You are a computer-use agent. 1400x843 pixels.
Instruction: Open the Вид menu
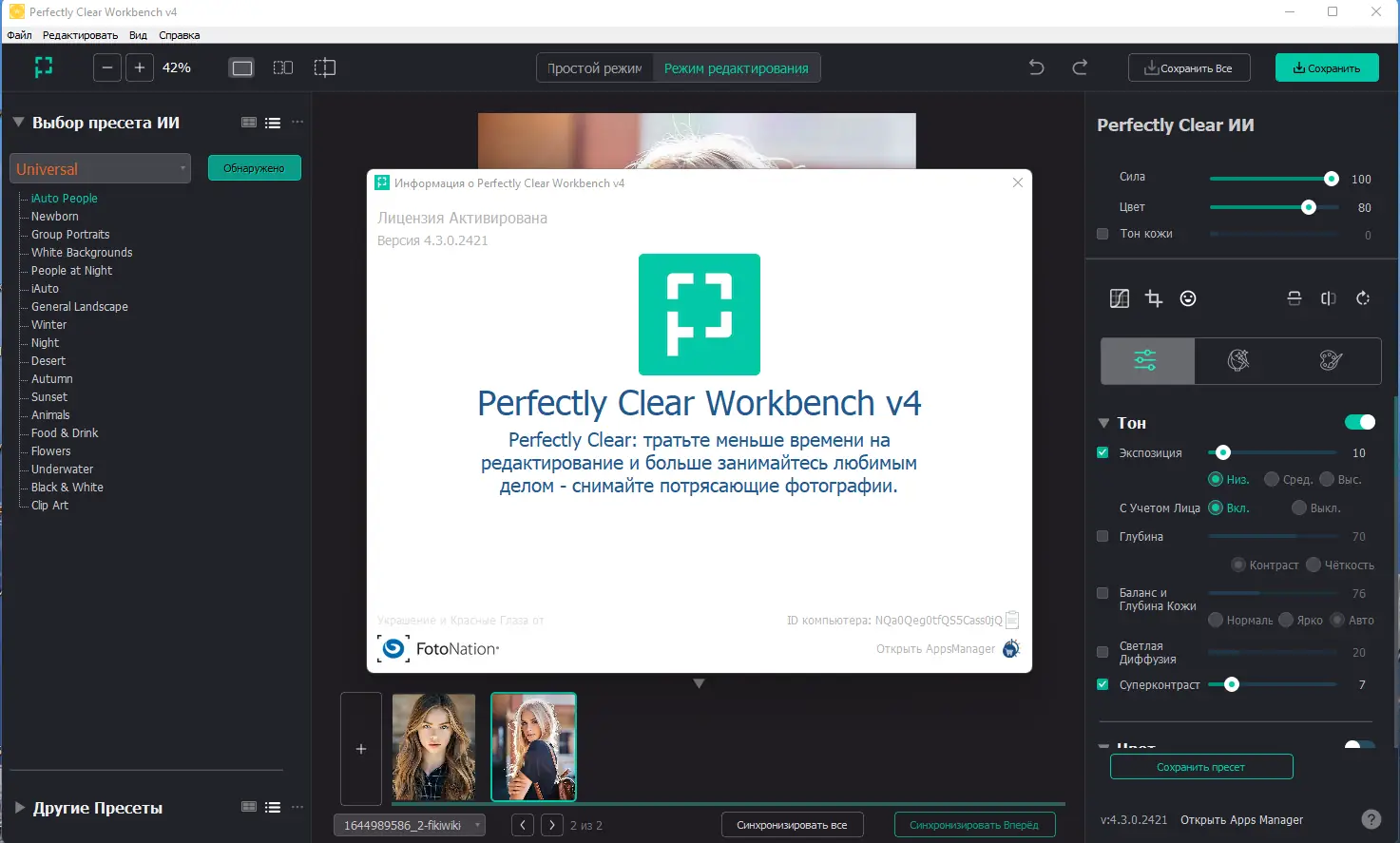click(138, 35)
